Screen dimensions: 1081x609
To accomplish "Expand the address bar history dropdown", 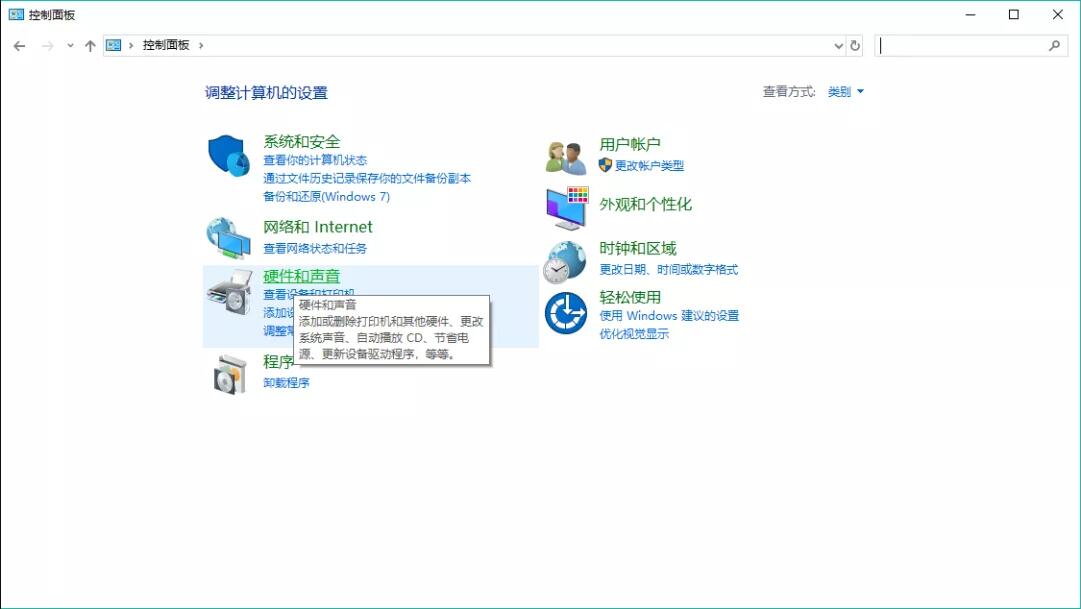I will click(838, 46).
